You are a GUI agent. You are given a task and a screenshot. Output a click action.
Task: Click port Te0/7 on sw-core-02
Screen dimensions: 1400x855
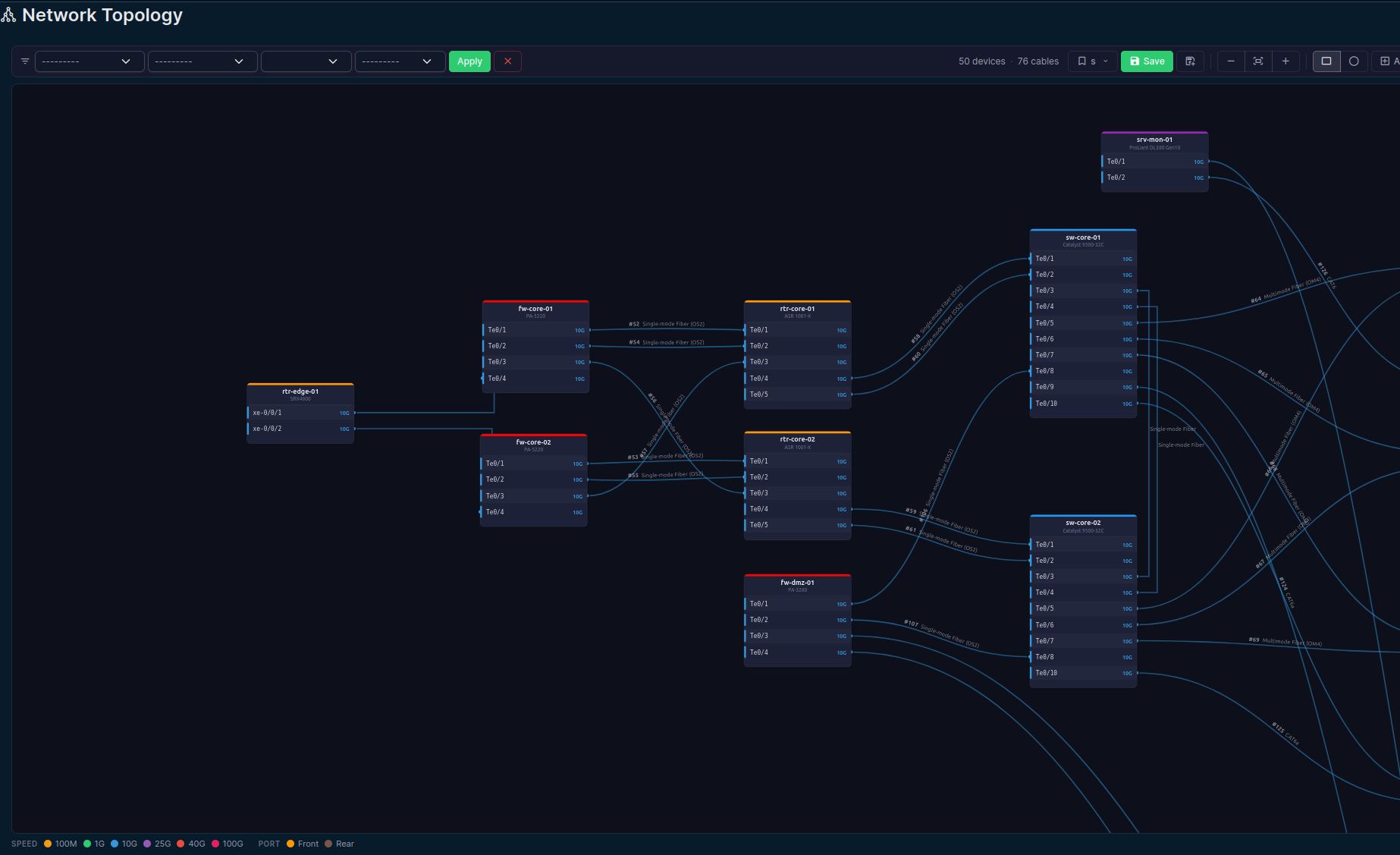[x=1083, y=641]
